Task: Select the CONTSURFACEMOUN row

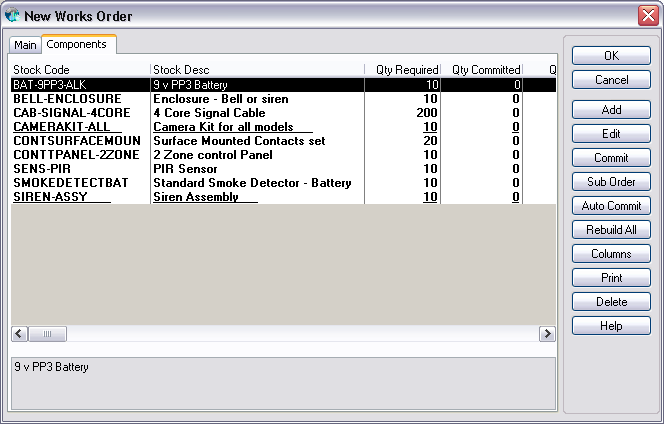Action: tap(283, 141)
